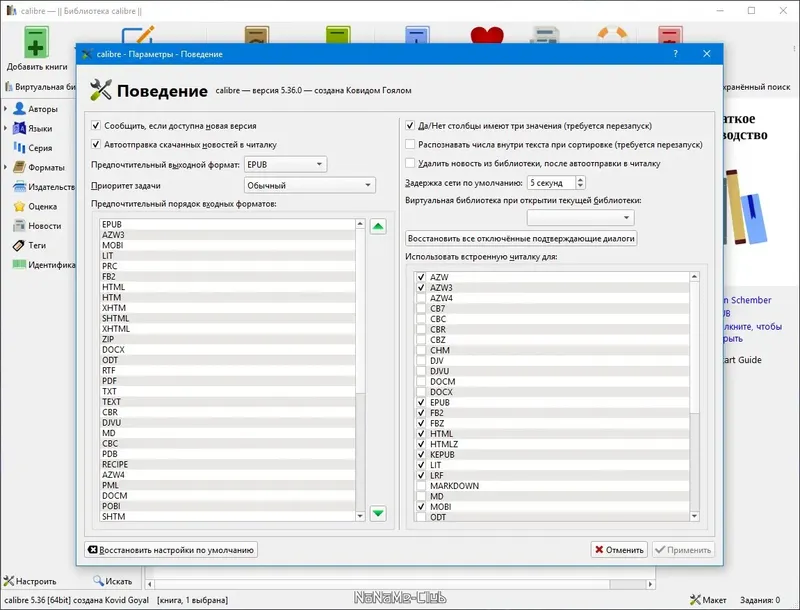The height and width of the screenshot is (610, 800).
Task: Toggle notify when new version available checkbox
Action: coord(96,125)
